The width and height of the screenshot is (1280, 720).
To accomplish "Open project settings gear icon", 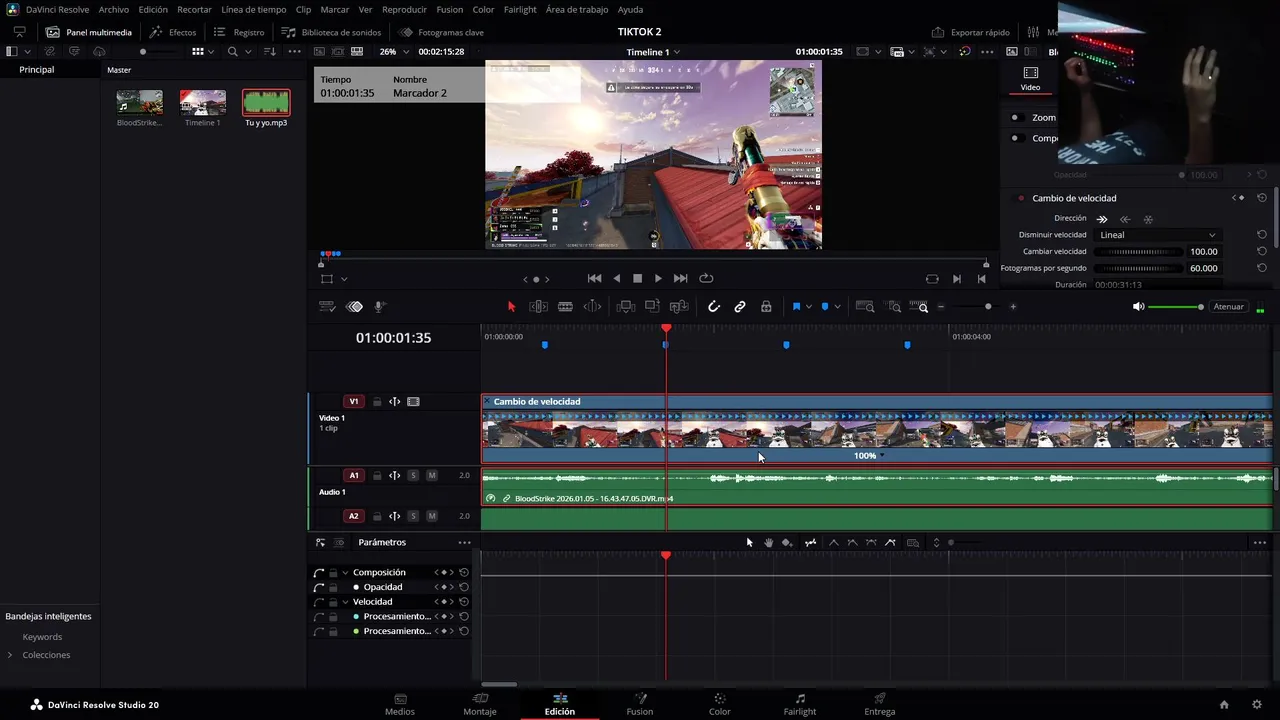I will click(x=1257, y=705).
